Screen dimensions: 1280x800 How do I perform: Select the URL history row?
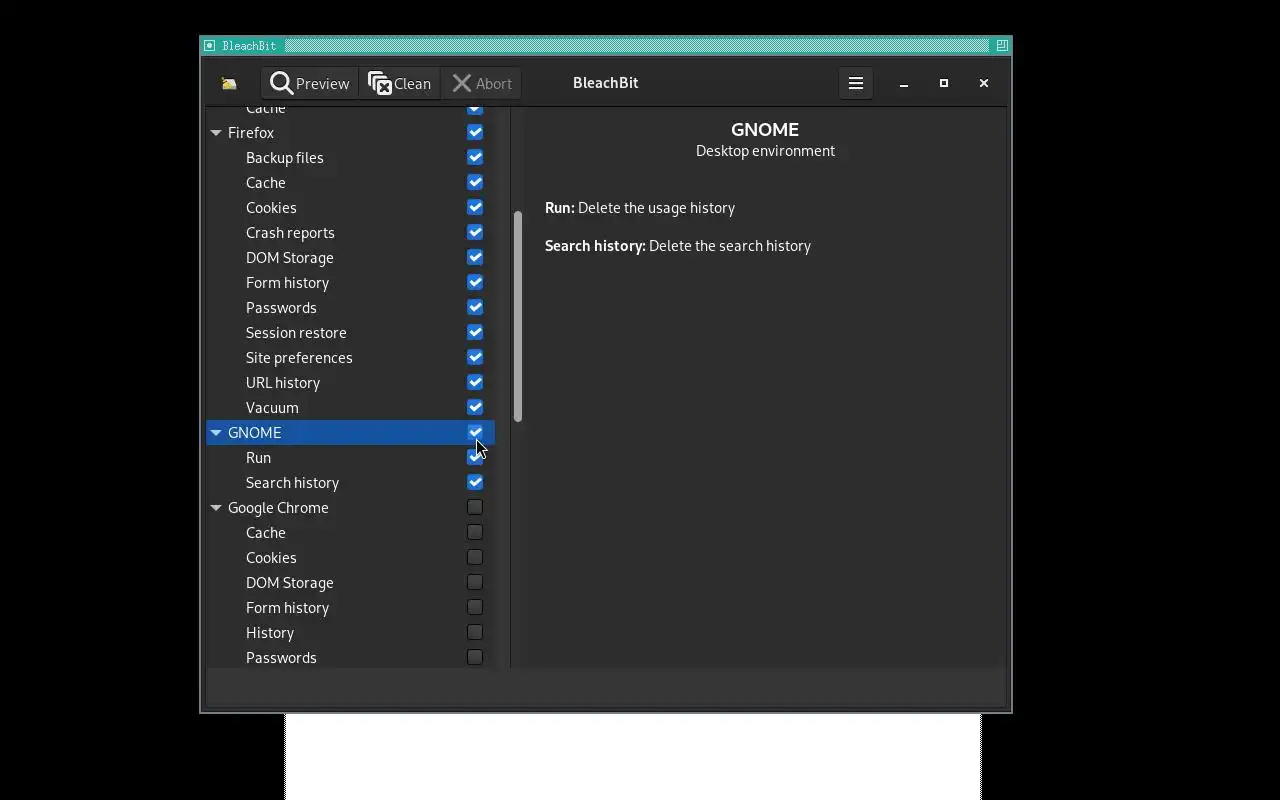tap(350, 382)
